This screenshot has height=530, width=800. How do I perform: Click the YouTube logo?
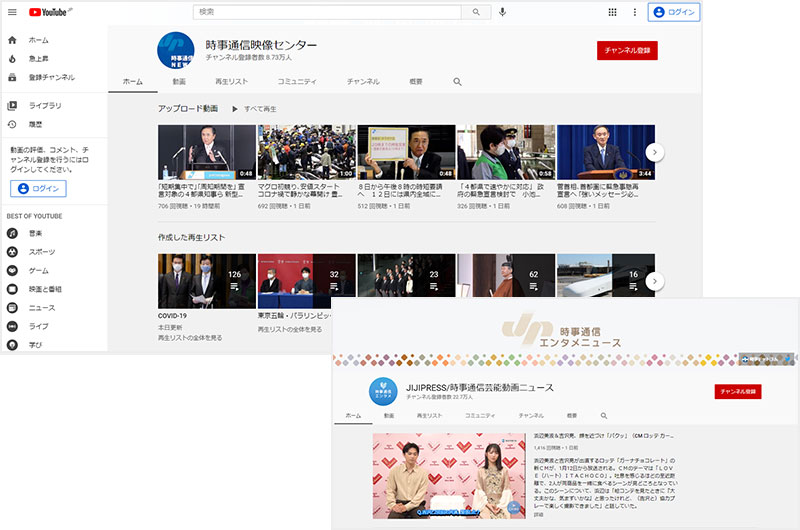48,12
